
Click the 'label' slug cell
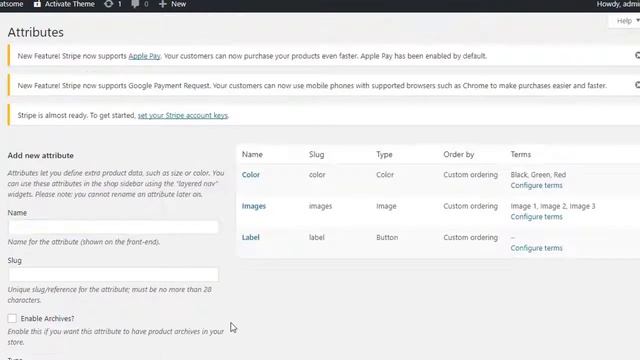click(x=317, y=238)
